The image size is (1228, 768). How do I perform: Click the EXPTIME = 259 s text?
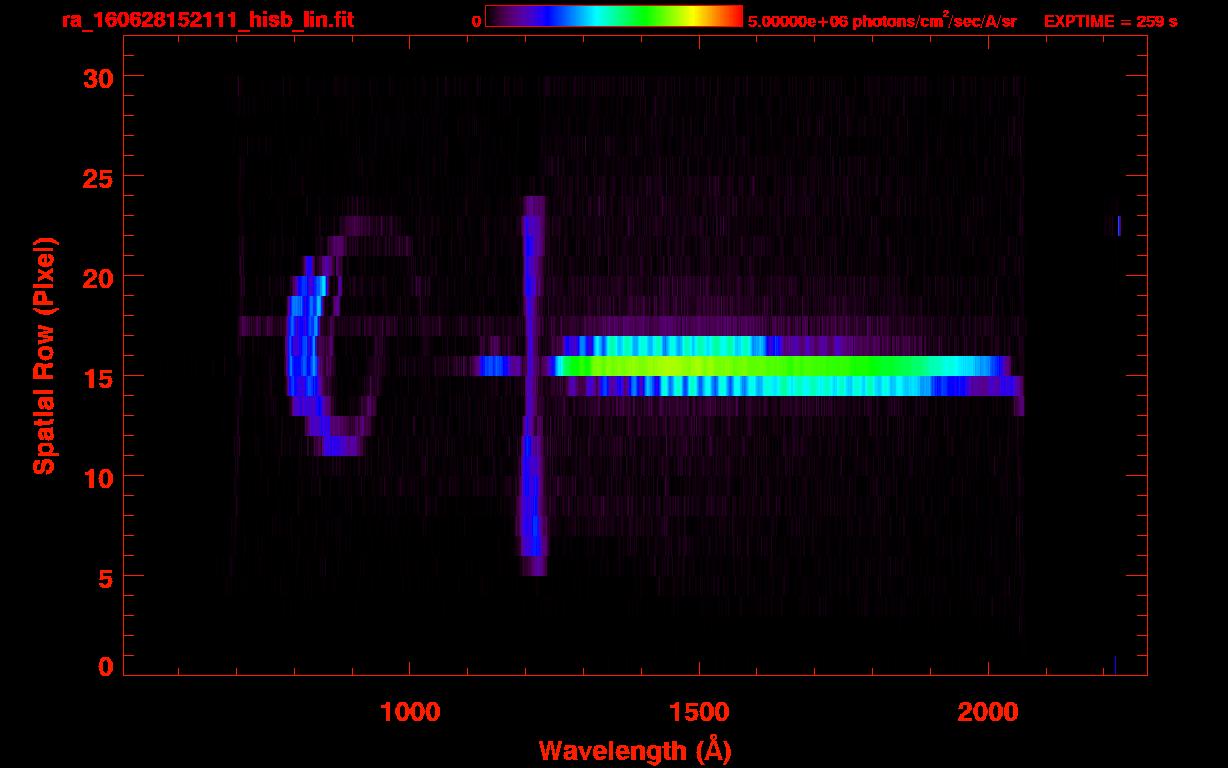(1110, 21)
